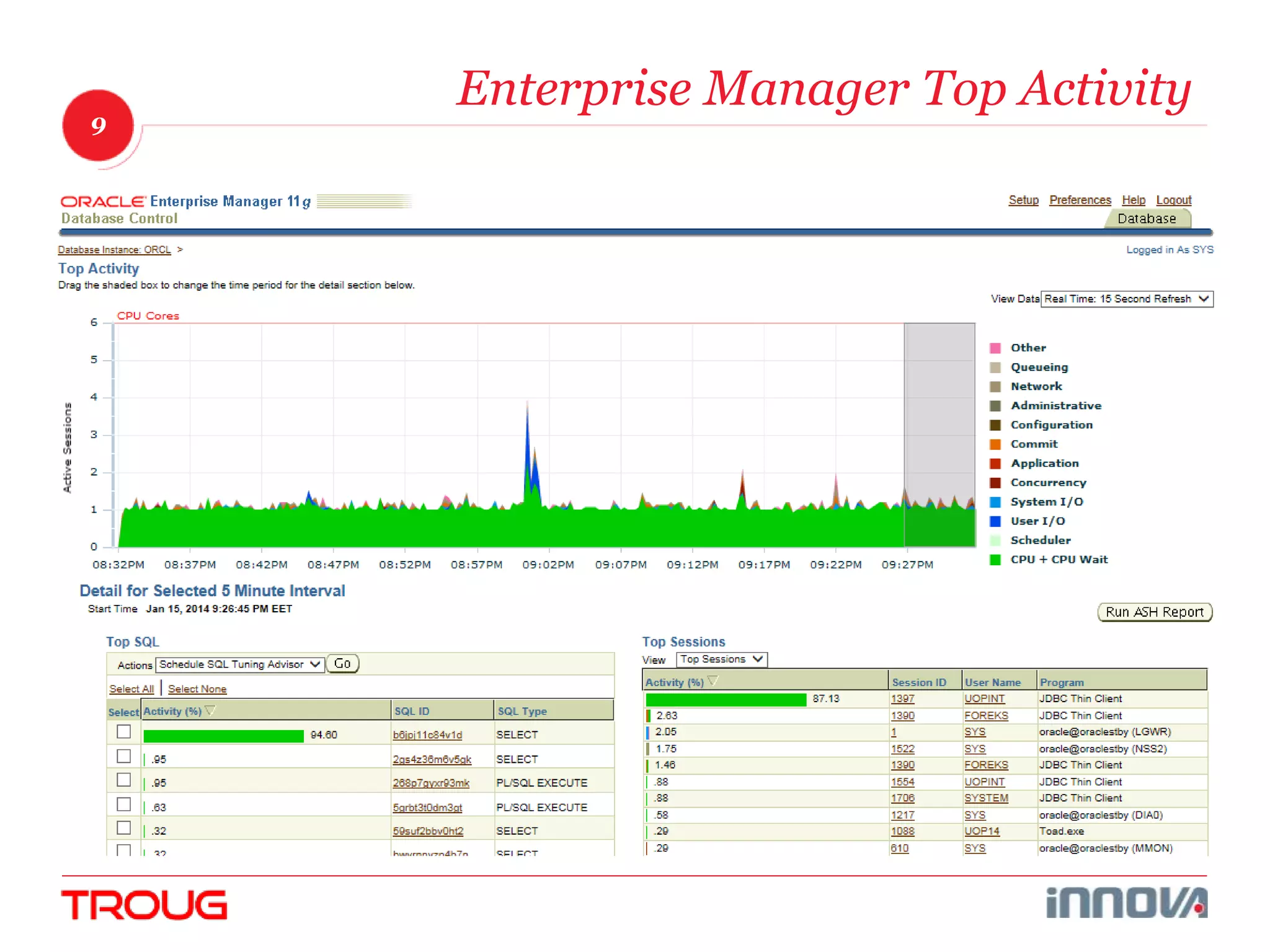Viewport: 1270px width, 952px height.
Task: Open session ID 1397
Action: pyautogui.click(x=902, y=699)
